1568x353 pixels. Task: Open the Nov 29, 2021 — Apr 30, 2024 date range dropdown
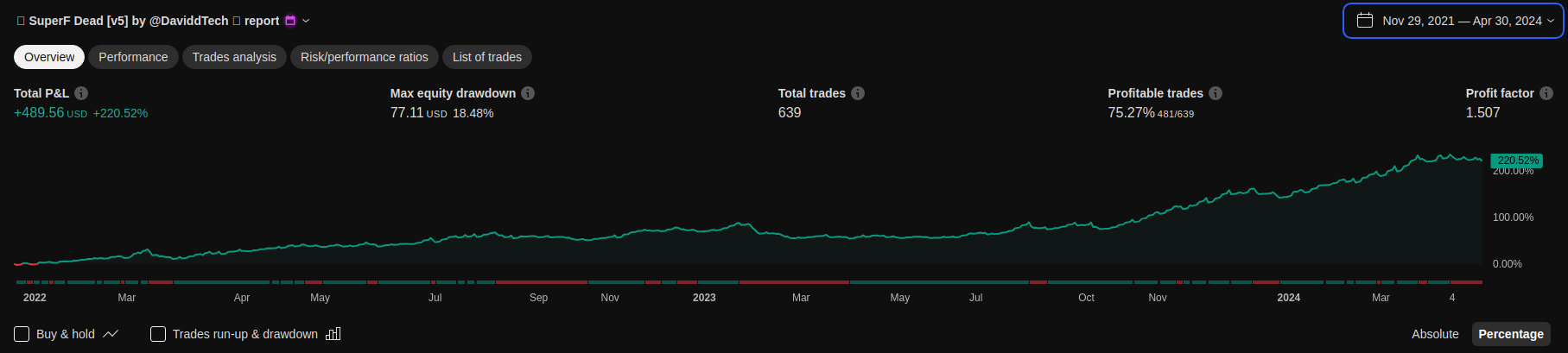(1462, 21)
